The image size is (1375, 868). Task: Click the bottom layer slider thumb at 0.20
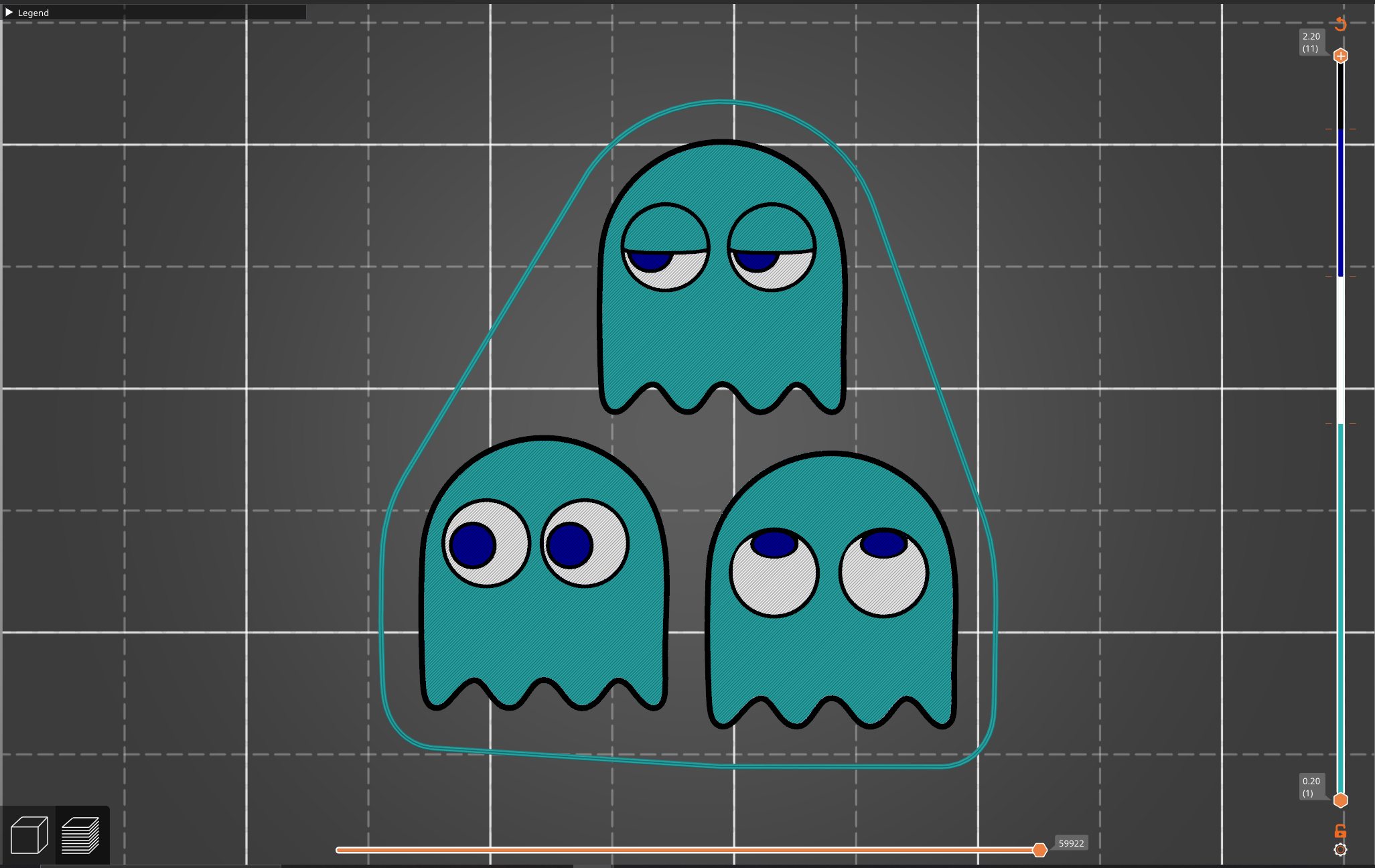pos(1340,800)
